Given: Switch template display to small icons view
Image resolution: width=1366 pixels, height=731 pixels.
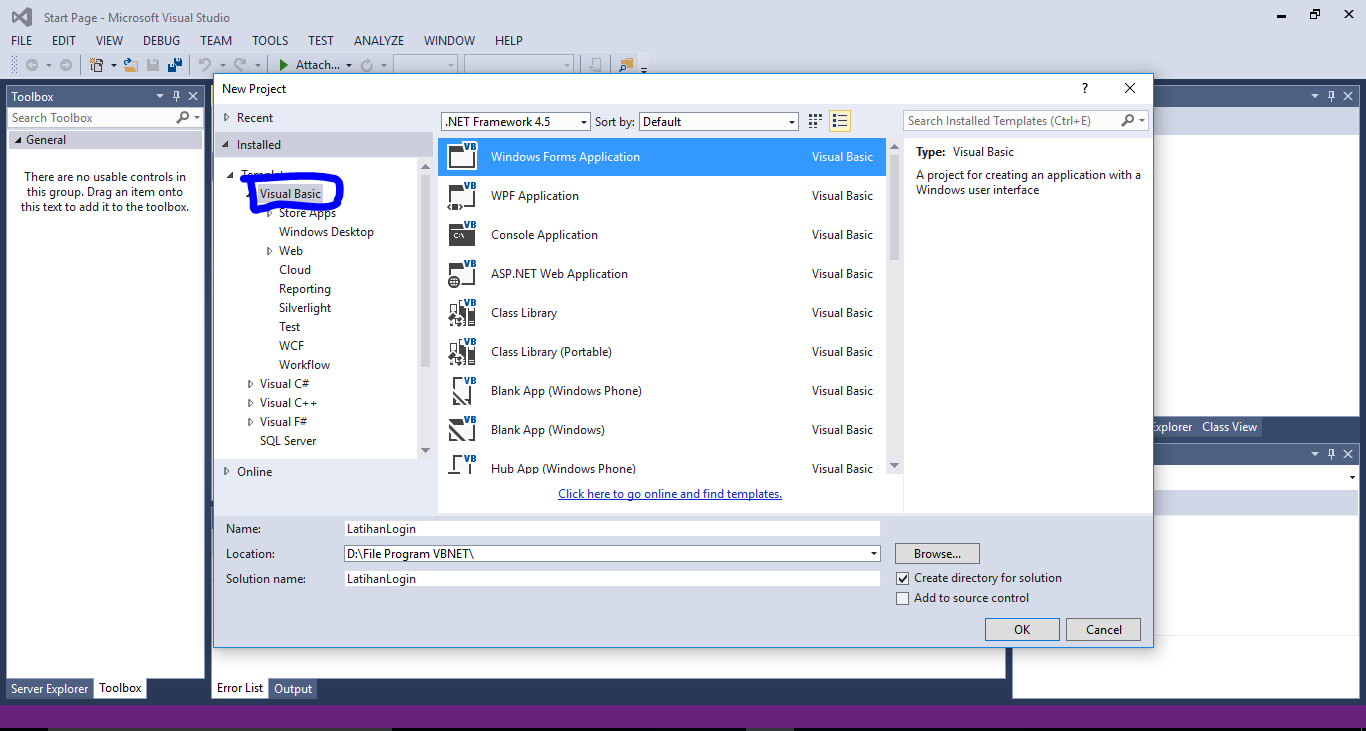Looking at the screenshot, I should click(x=814, y=120).
